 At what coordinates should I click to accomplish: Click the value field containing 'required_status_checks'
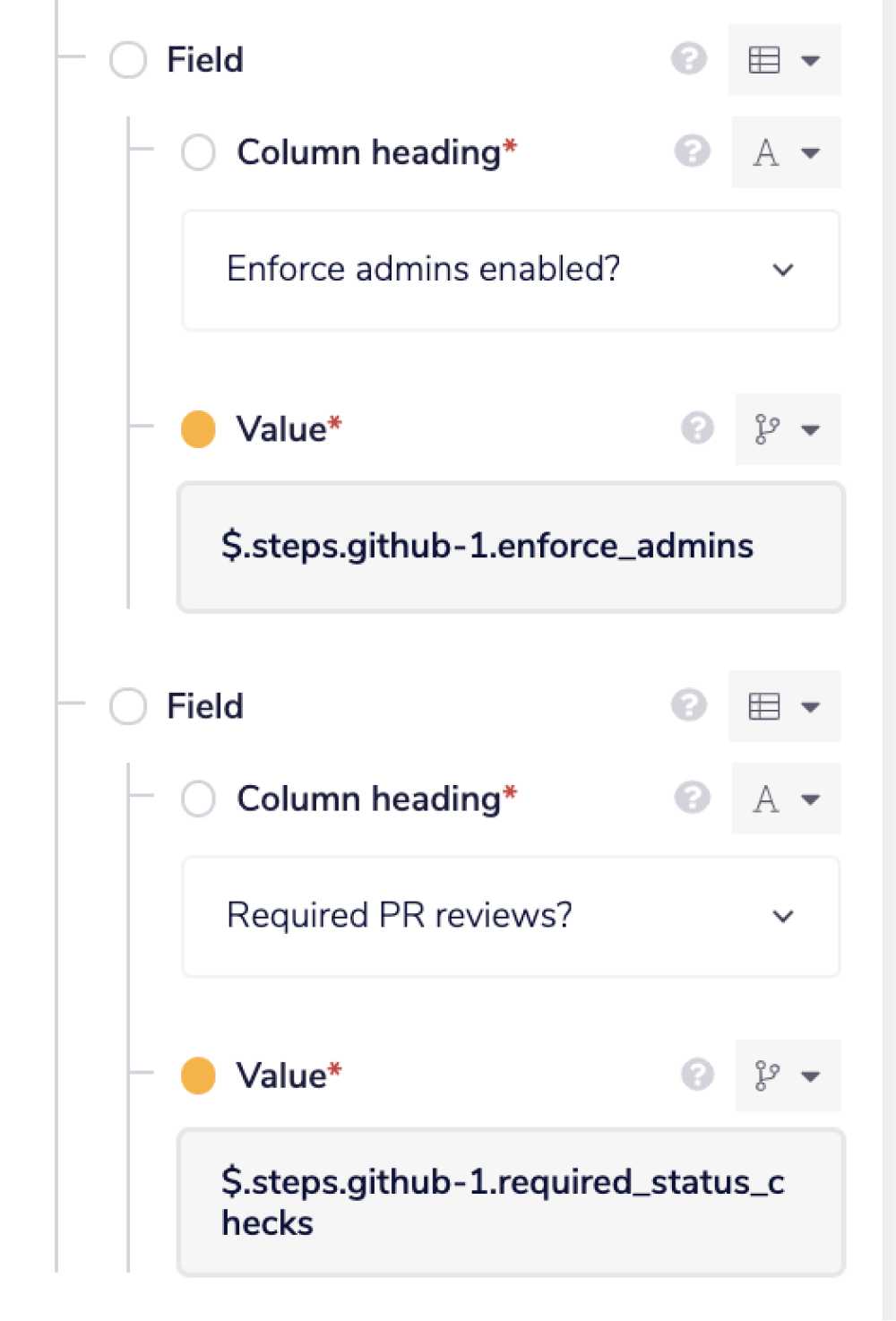pos(511,1201)
